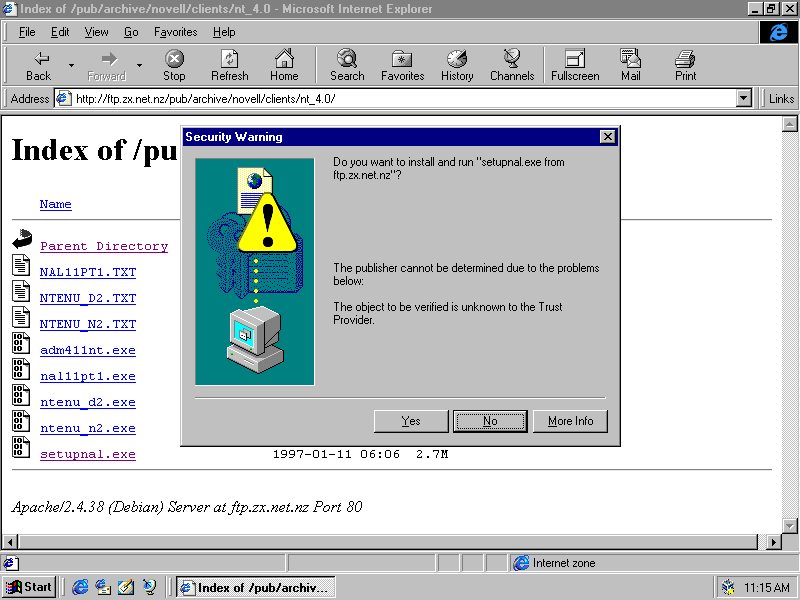Click the vertical scrollbar down arrow
The height and width of the screenshot is (600, 800).
pos(789,526)
